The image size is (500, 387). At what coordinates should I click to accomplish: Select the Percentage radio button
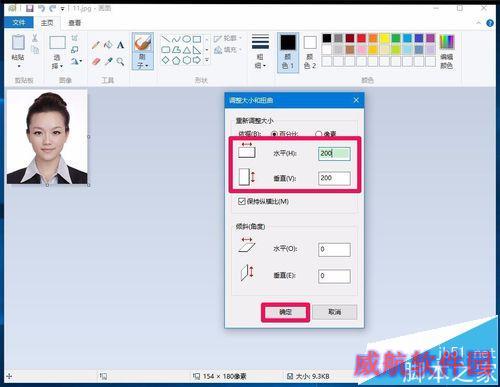274,134
